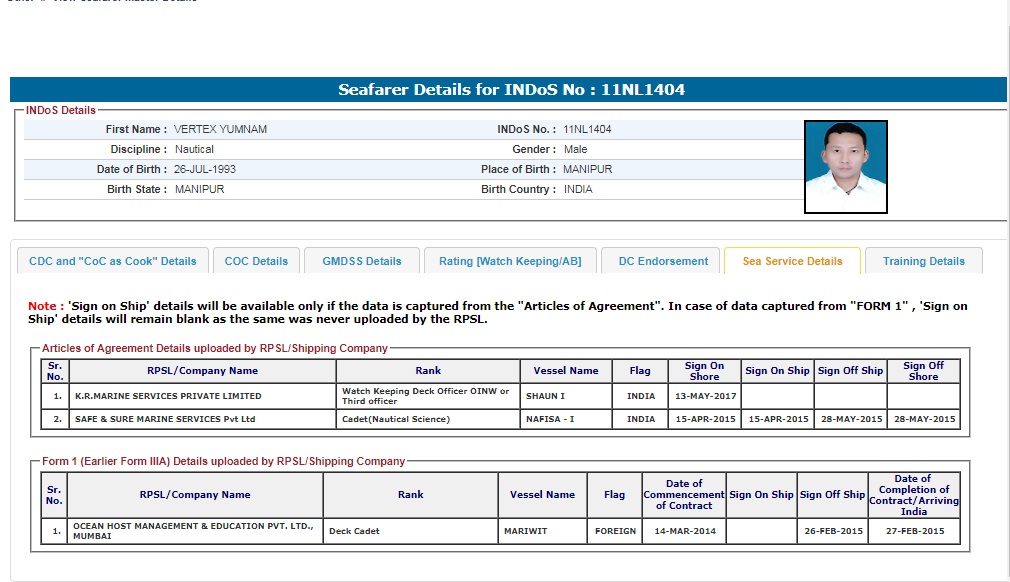Click the MARIWIT vessel name
The height and width of the screenshot is (582, 1010).
(x=526, y=531)
